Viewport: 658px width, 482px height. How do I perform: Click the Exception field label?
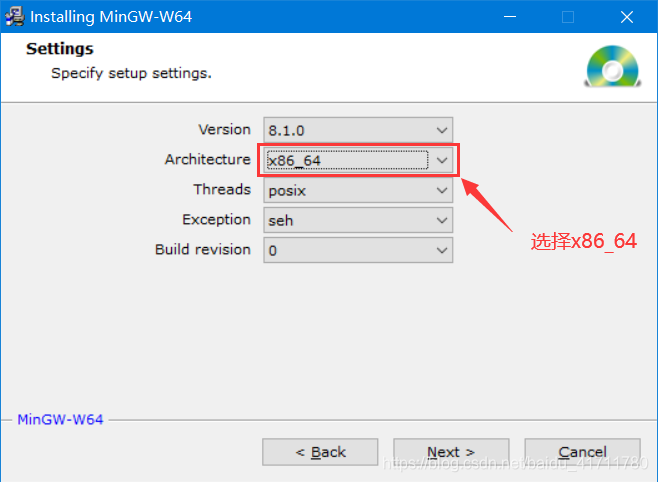[x=217, y=219]
